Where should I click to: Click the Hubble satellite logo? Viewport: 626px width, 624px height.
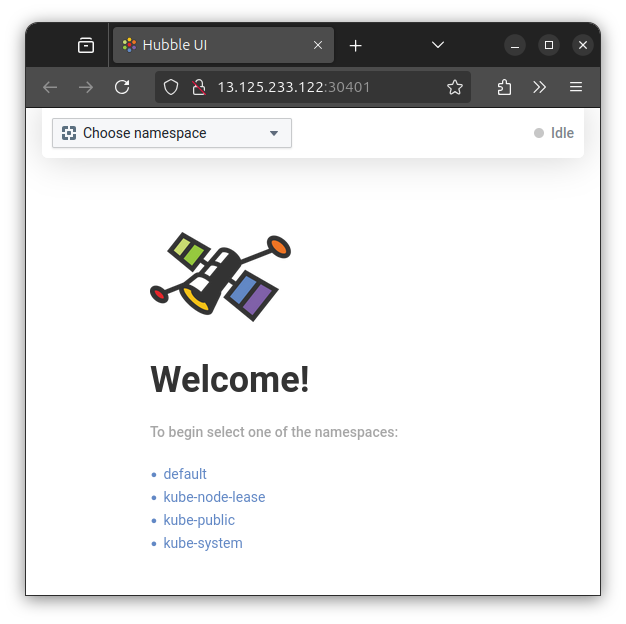[220, 277]
